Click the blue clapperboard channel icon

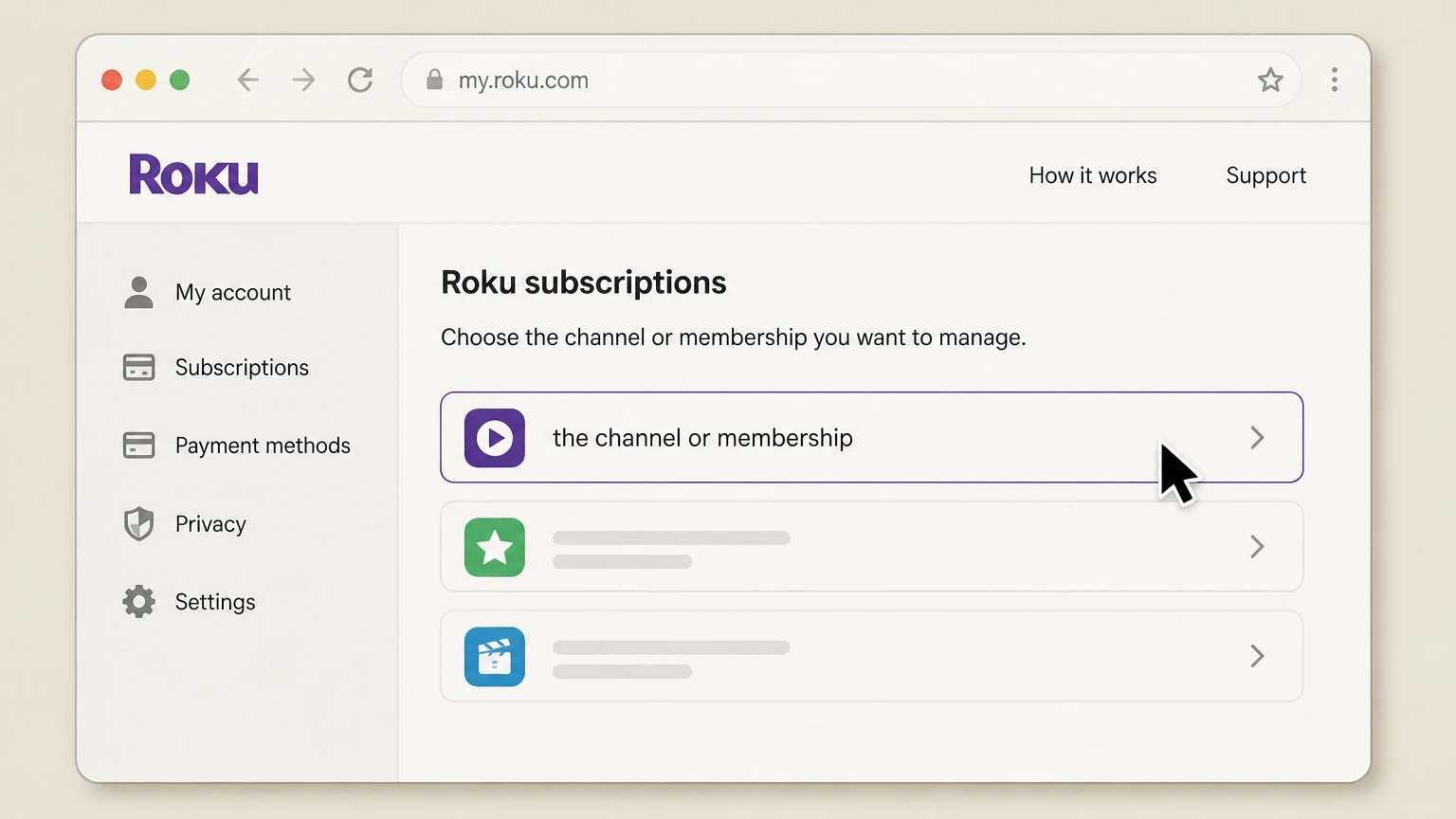(495, 656)
